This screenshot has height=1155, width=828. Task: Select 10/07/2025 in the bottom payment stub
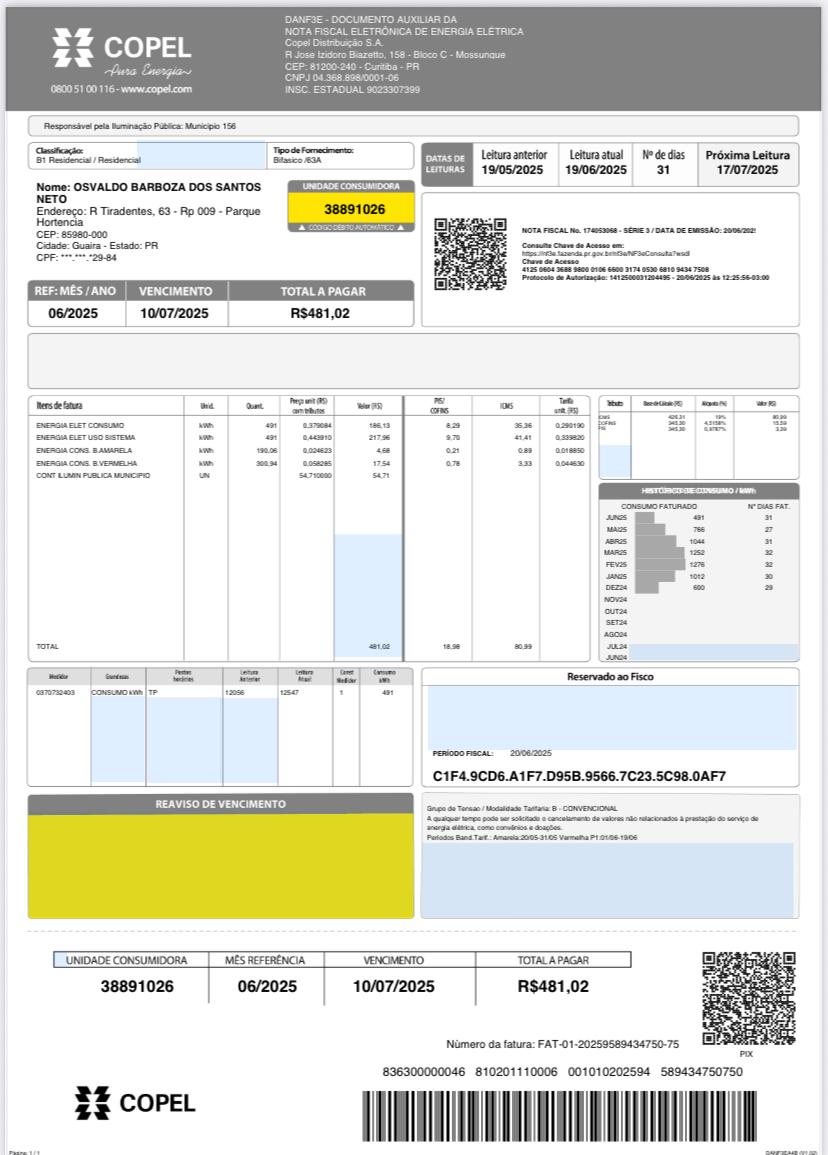[x=393, y=986]
